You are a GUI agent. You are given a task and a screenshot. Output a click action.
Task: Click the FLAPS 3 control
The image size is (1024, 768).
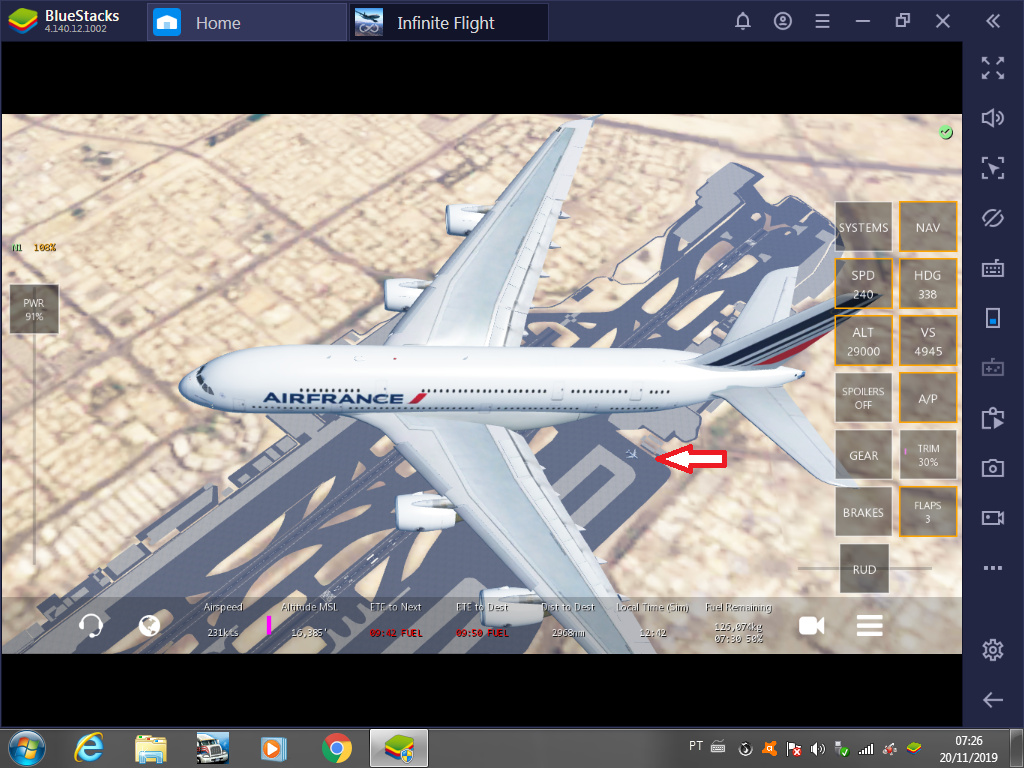click(x=927, y=512)
